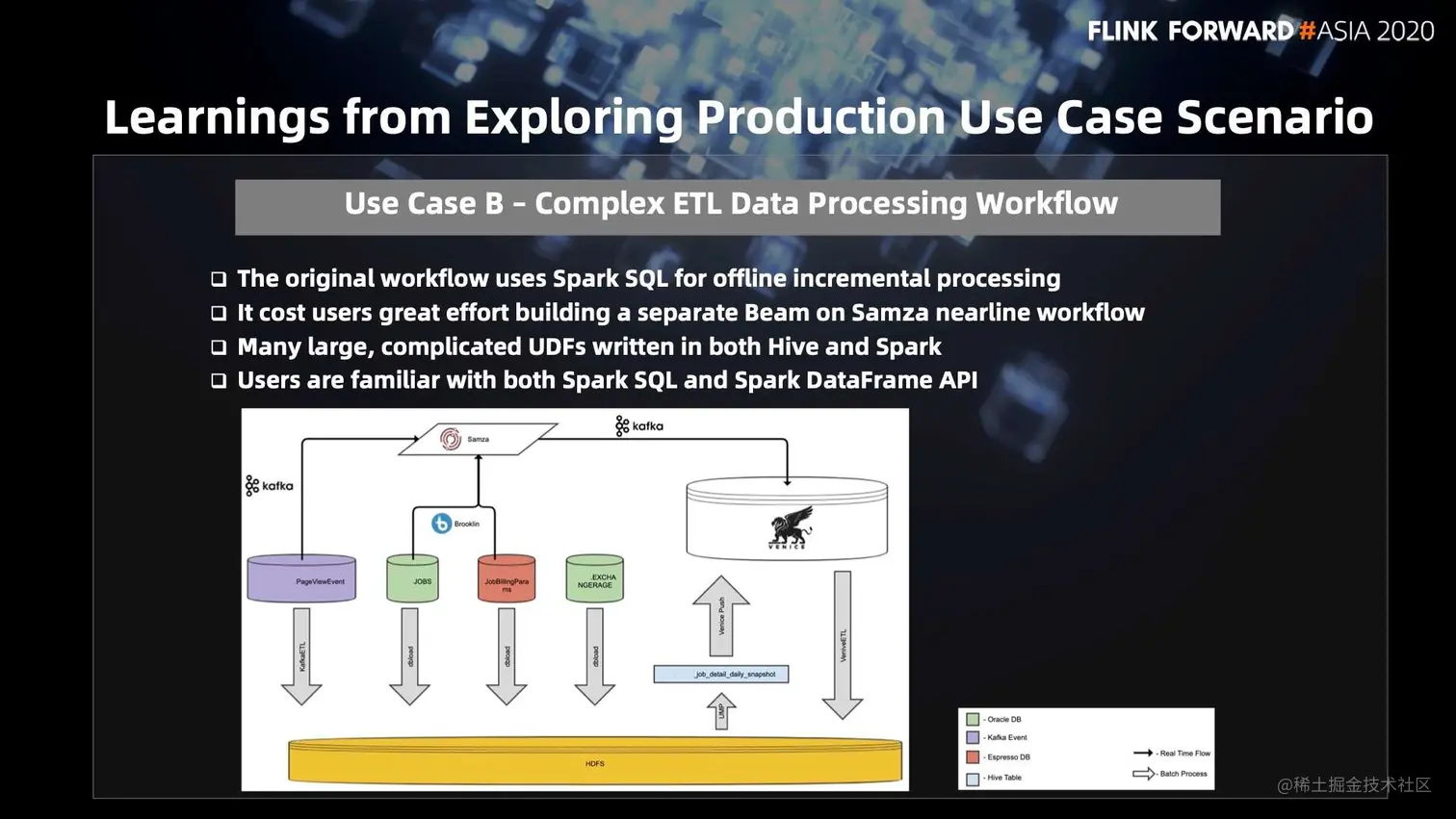Image resolution: width=1456 pixels, height=819 pixels.
Task: Select the green JOBS database cylinder
Action: point(412,578)
